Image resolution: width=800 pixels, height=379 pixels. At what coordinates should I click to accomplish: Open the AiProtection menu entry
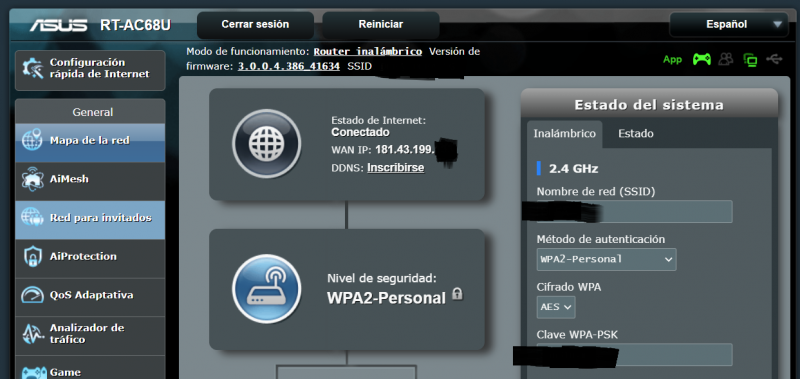[x=90, y=259]
